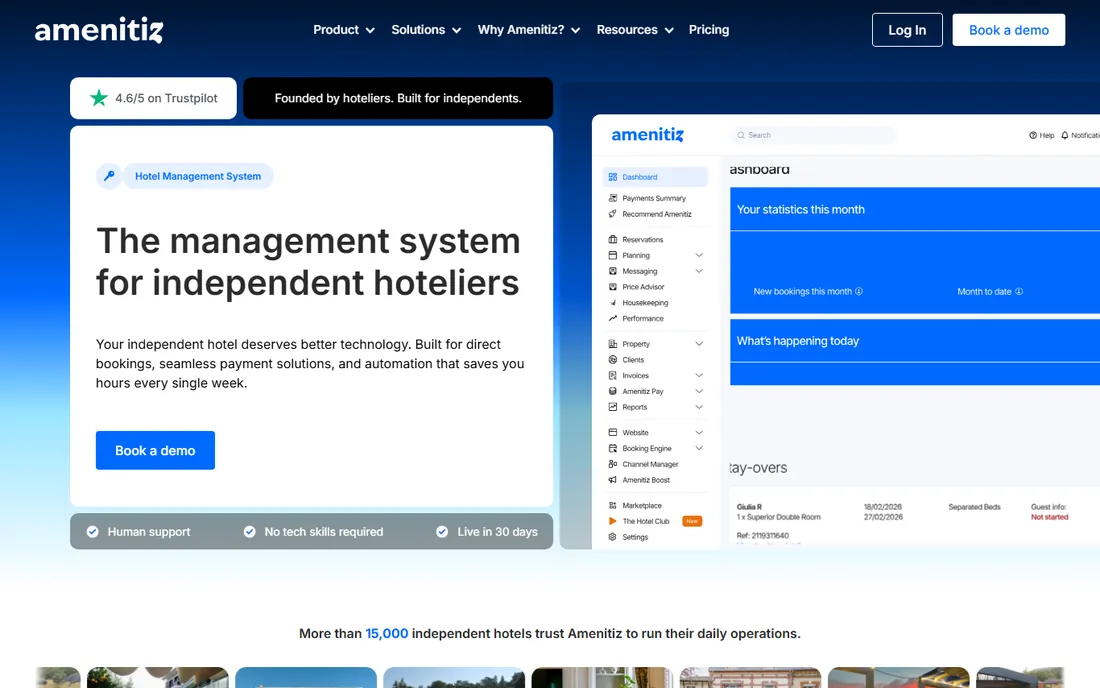
Task: Click the Hotel Management System tag
Action: 198,176
